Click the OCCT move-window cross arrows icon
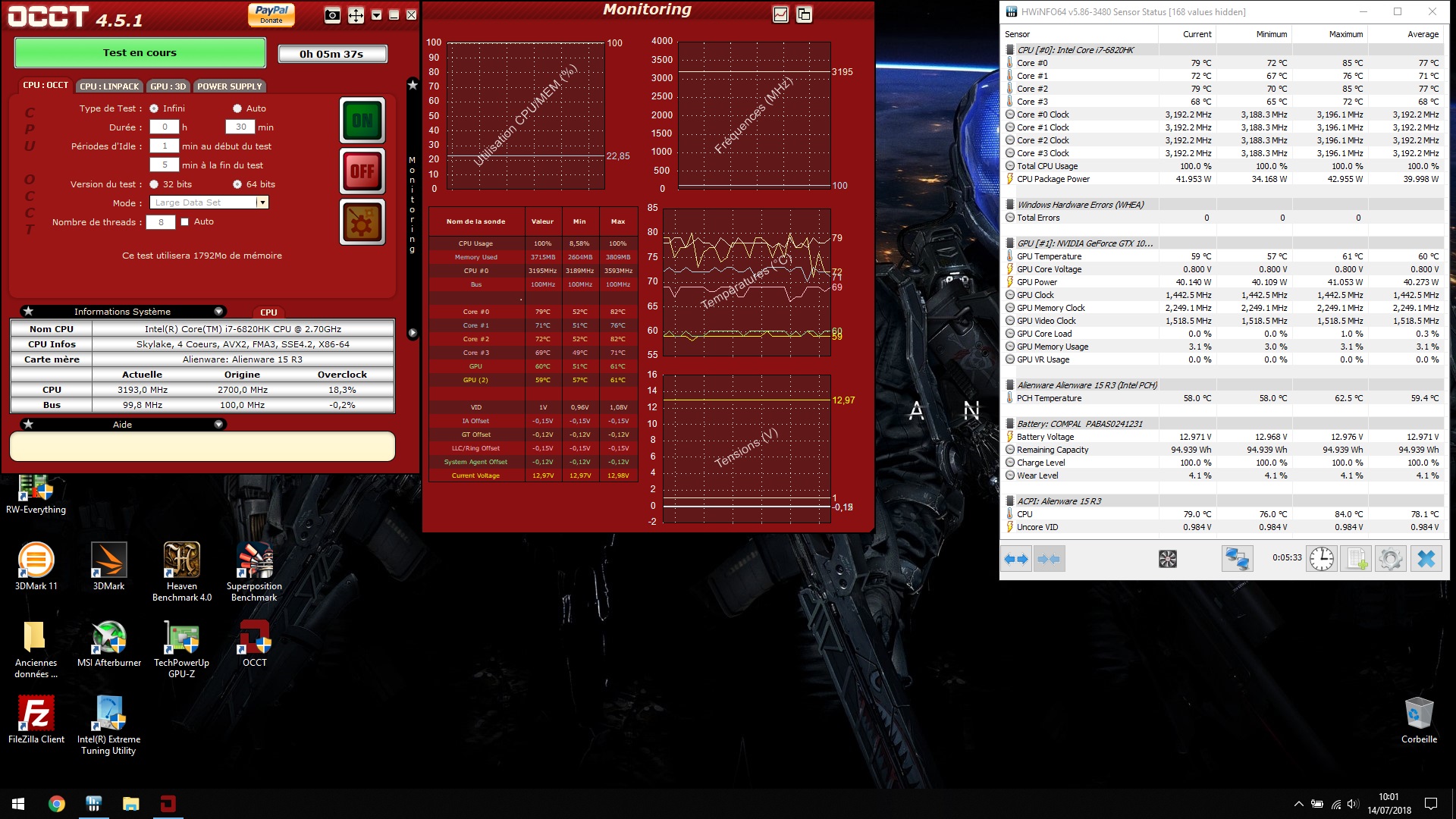 [356, 15]
